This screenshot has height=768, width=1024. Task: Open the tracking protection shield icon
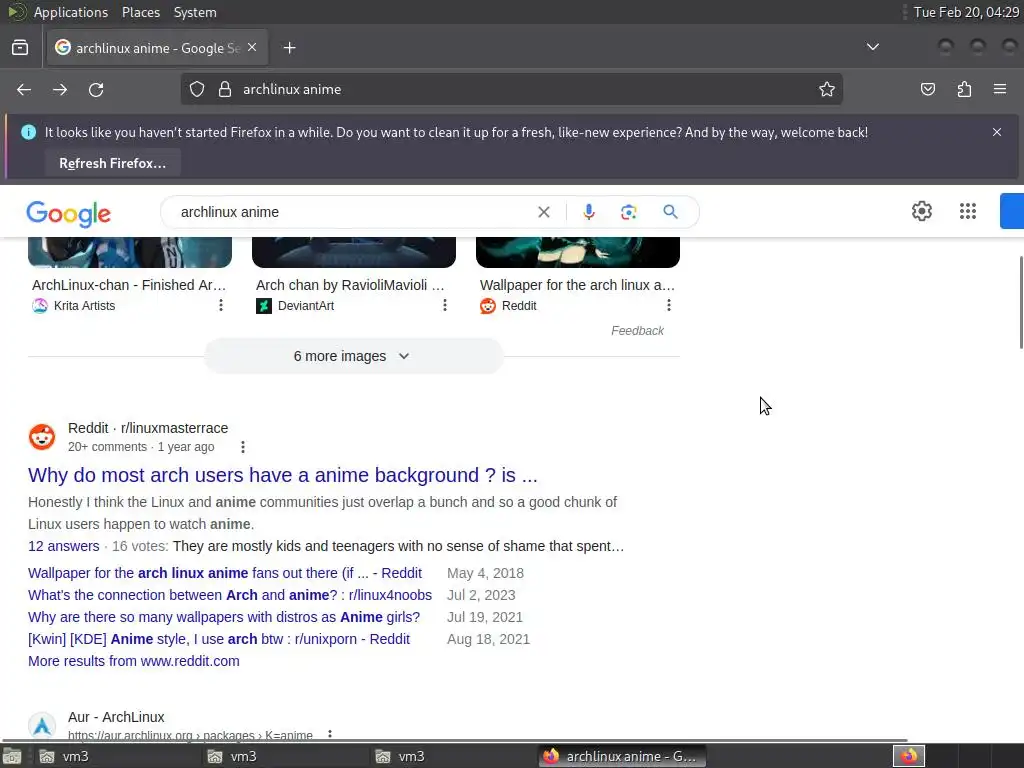click(x=197, y=89)
